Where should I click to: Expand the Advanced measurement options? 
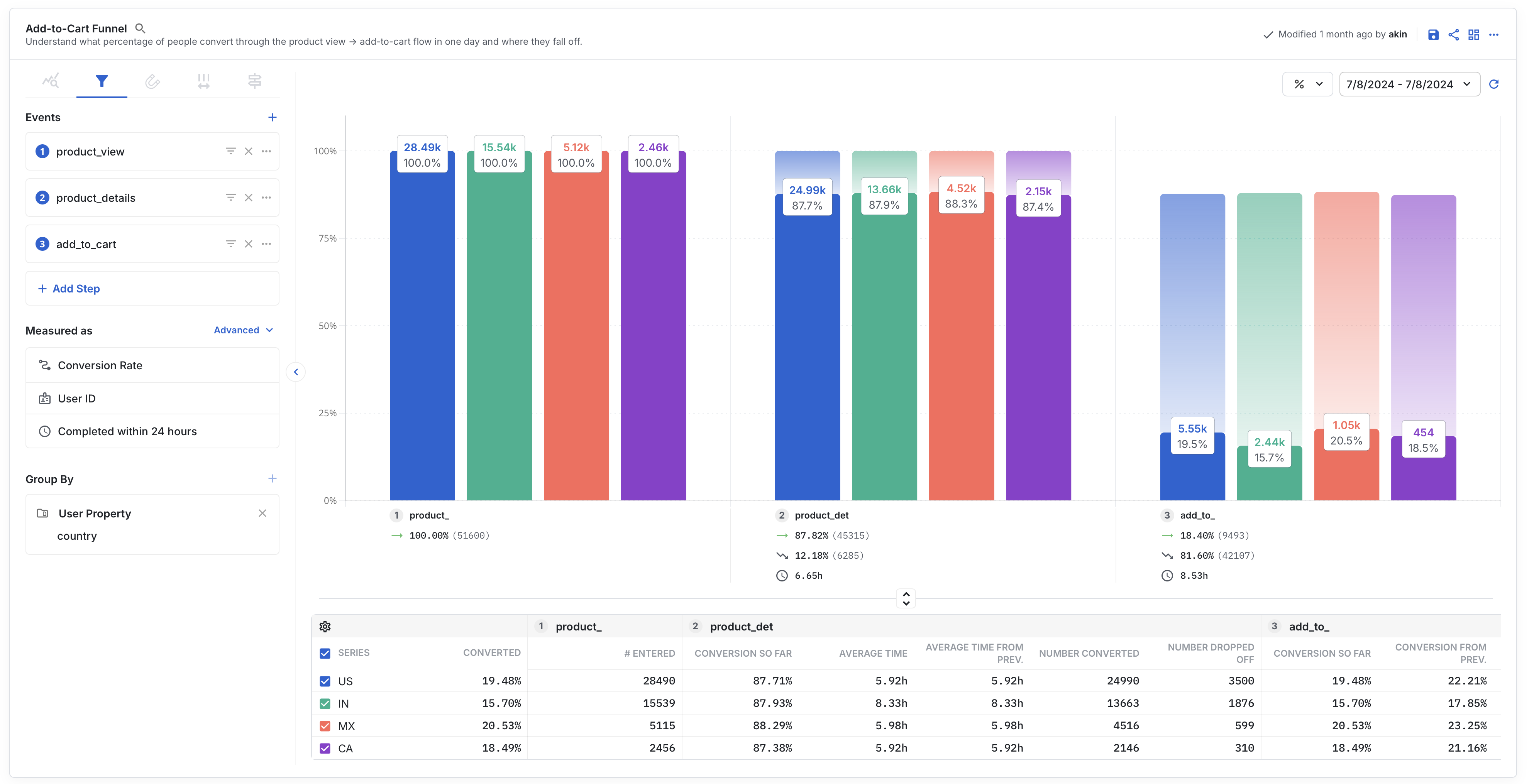click(x=243, y=330)
